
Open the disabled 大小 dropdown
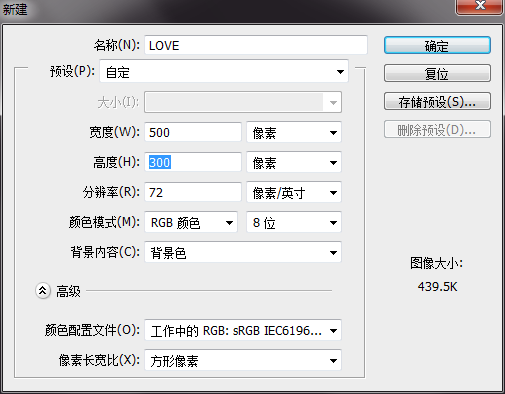click(243, 102)
